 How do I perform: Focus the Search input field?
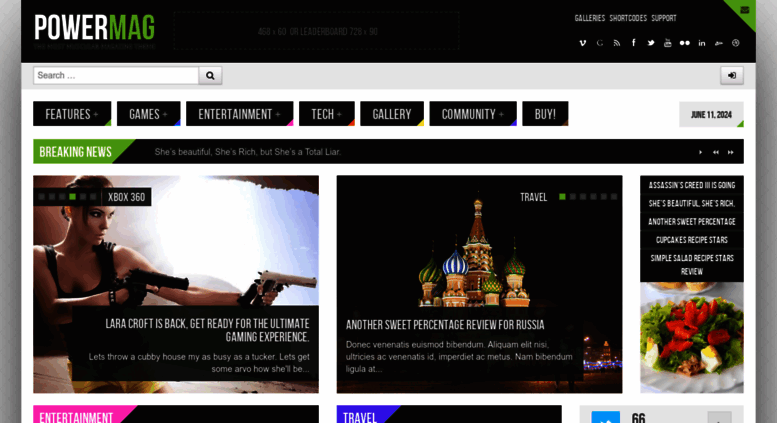click(116, 75)
